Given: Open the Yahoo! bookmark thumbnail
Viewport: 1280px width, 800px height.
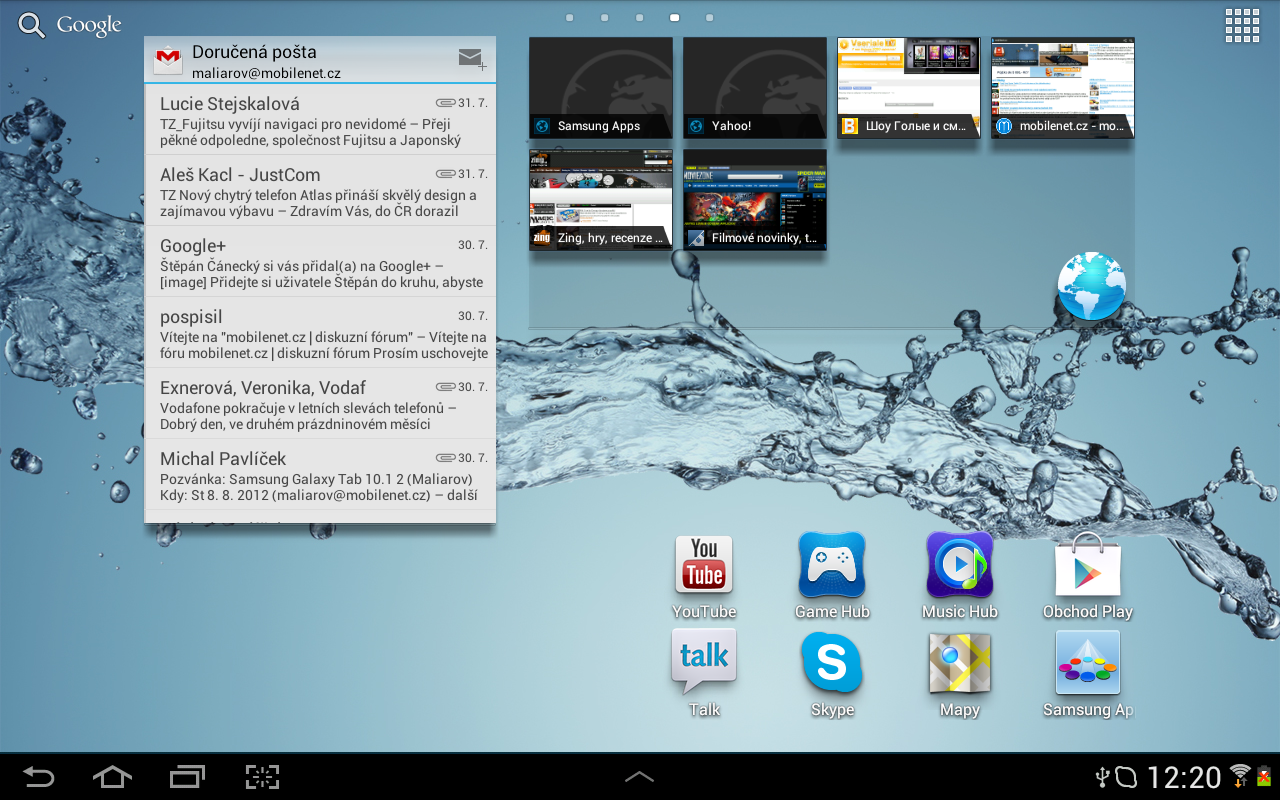Looking at the screenshot, I should 754,88.
